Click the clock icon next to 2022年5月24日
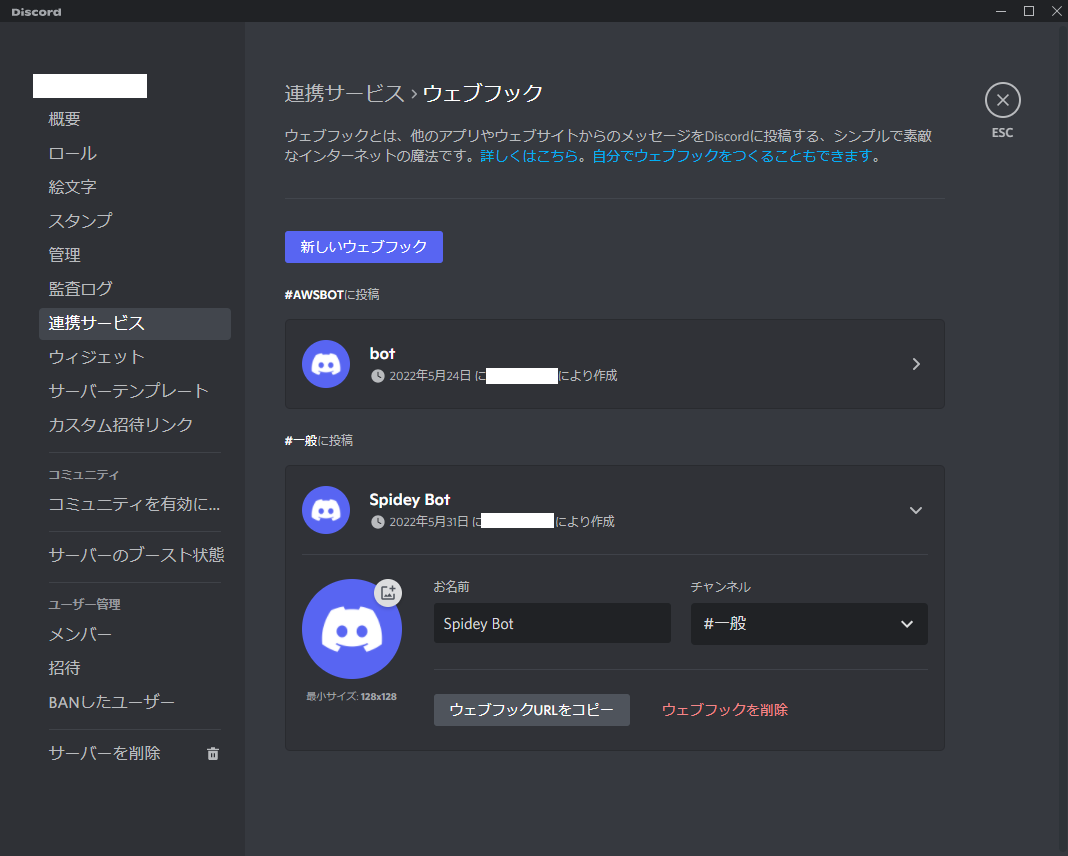This screenshot has height=856, width=1068. (x=377, y=376)
